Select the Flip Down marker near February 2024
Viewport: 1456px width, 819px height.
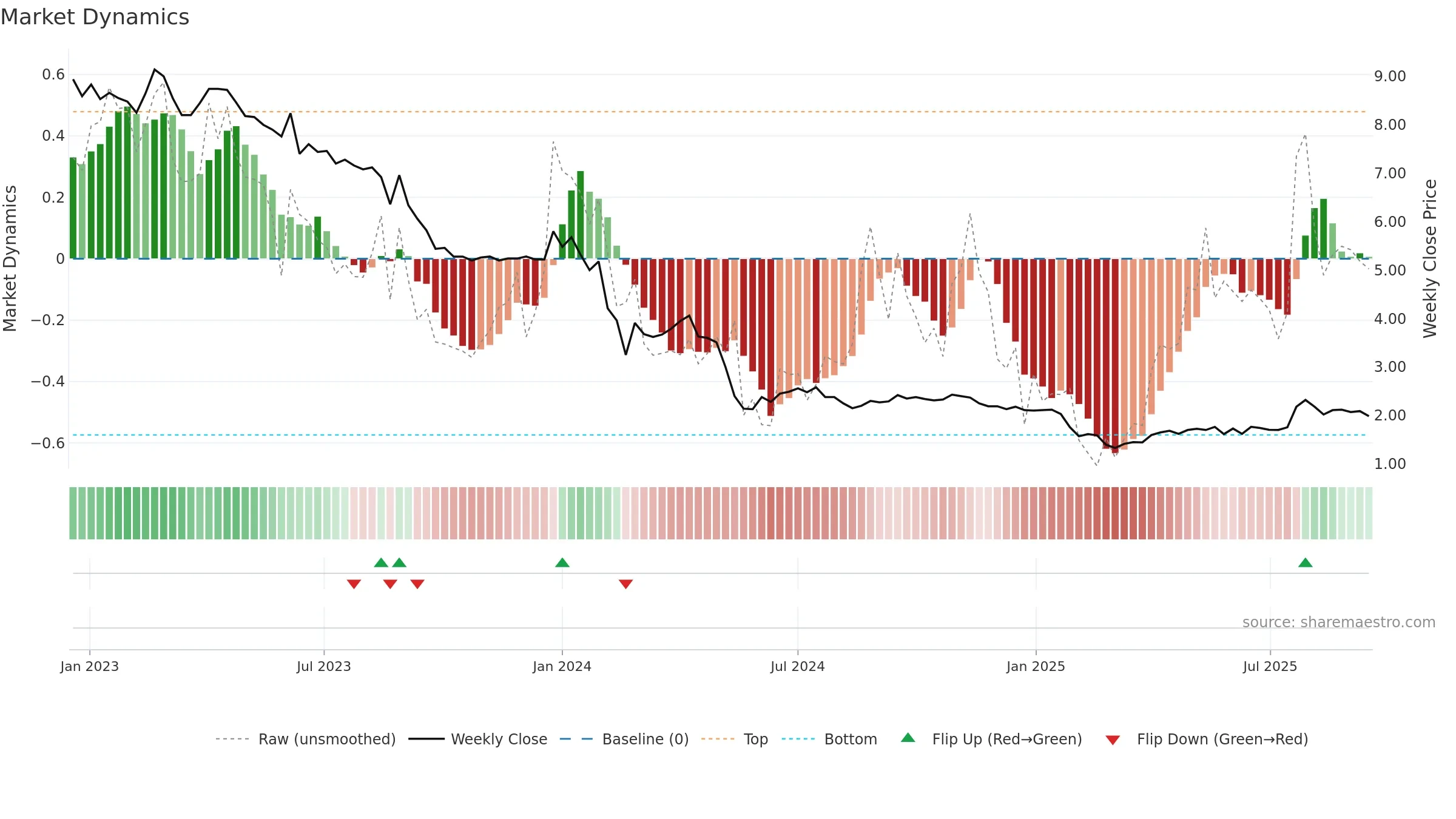coord(626,584)
